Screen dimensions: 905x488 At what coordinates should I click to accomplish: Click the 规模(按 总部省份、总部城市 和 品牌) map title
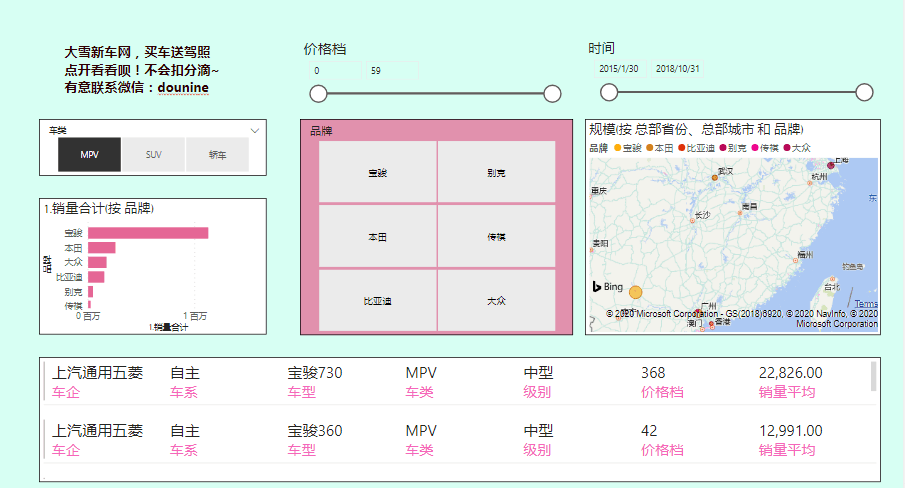point(696,129)
